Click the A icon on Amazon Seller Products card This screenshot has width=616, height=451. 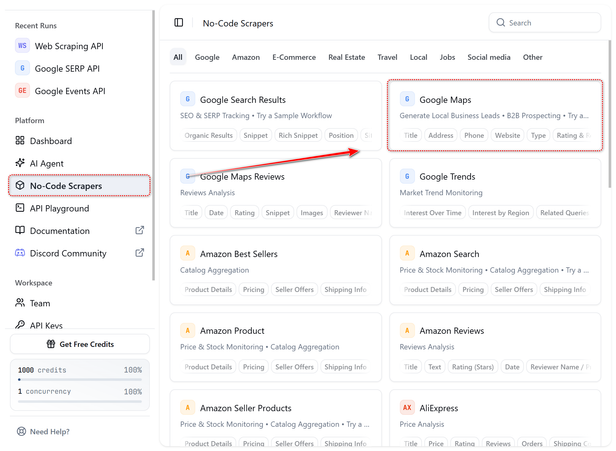coord(187,407)
